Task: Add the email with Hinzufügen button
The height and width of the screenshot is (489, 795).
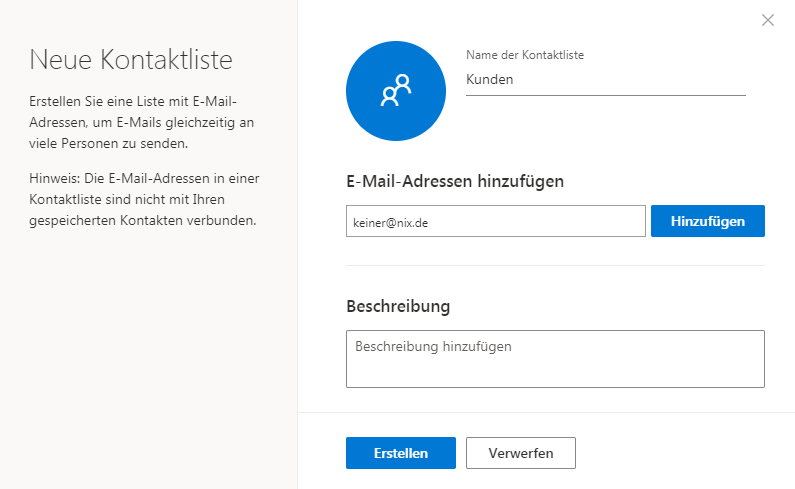Action: click(x=708, y=221)
